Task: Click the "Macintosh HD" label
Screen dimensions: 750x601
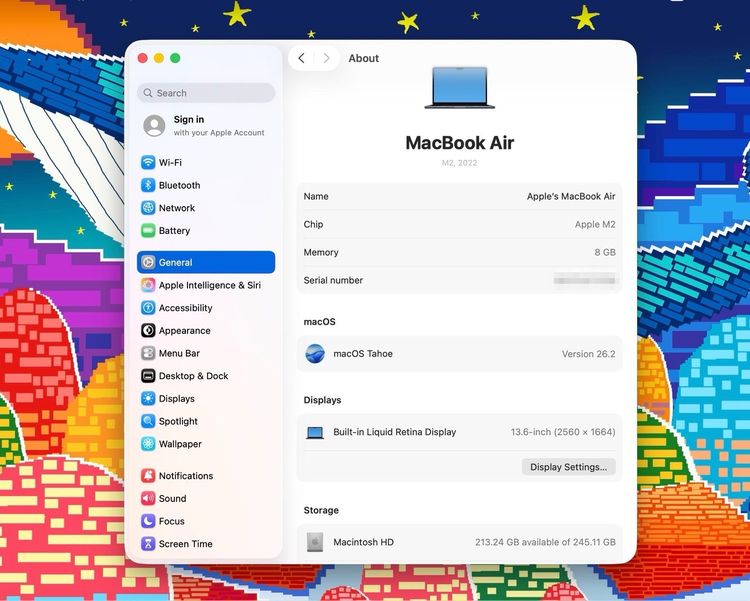Action: pyautogui.click(x=364, y=542)
